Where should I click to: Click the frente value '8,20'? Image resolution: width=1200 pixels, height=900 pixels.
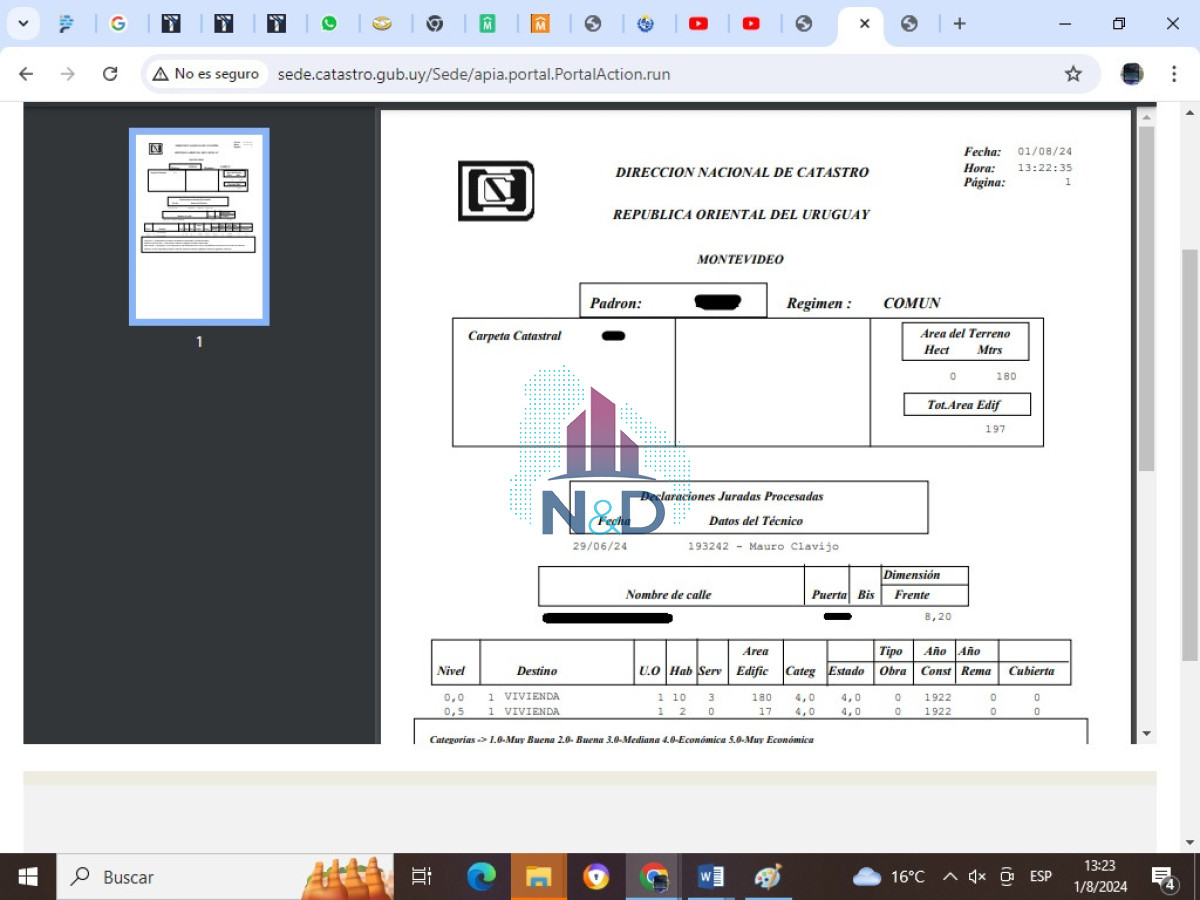[x=938, y=617]
